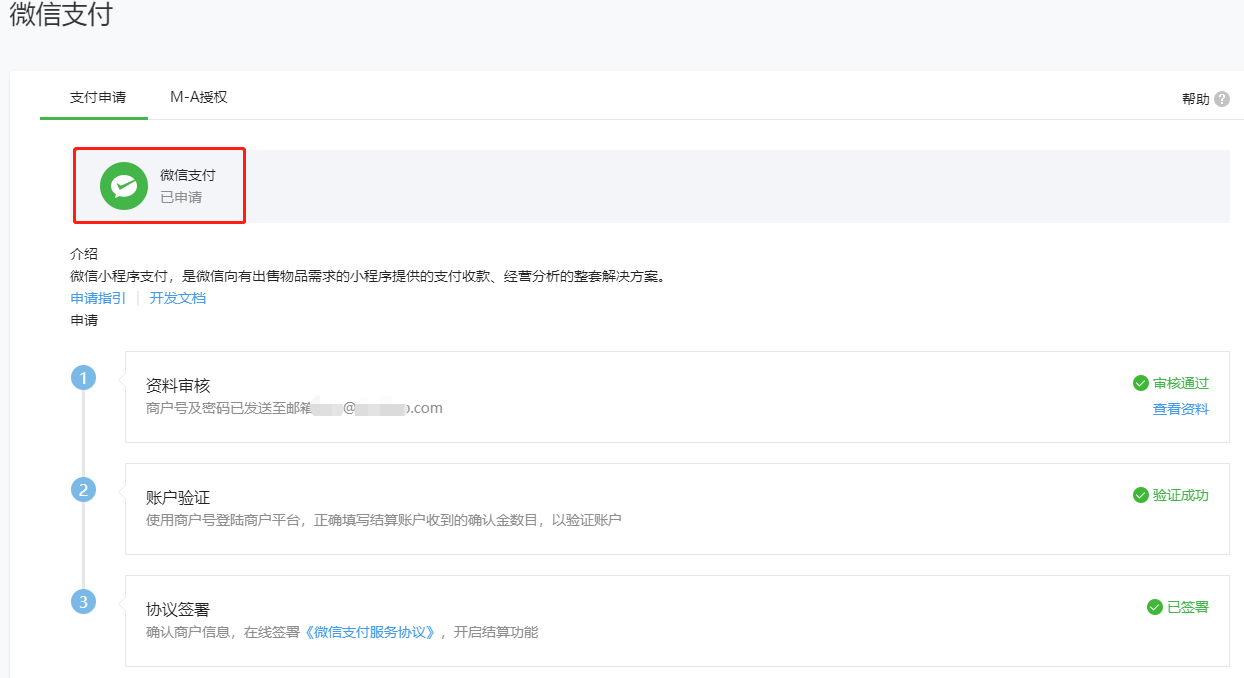Click the 账户验证 step title

click(x=178, y=498)
